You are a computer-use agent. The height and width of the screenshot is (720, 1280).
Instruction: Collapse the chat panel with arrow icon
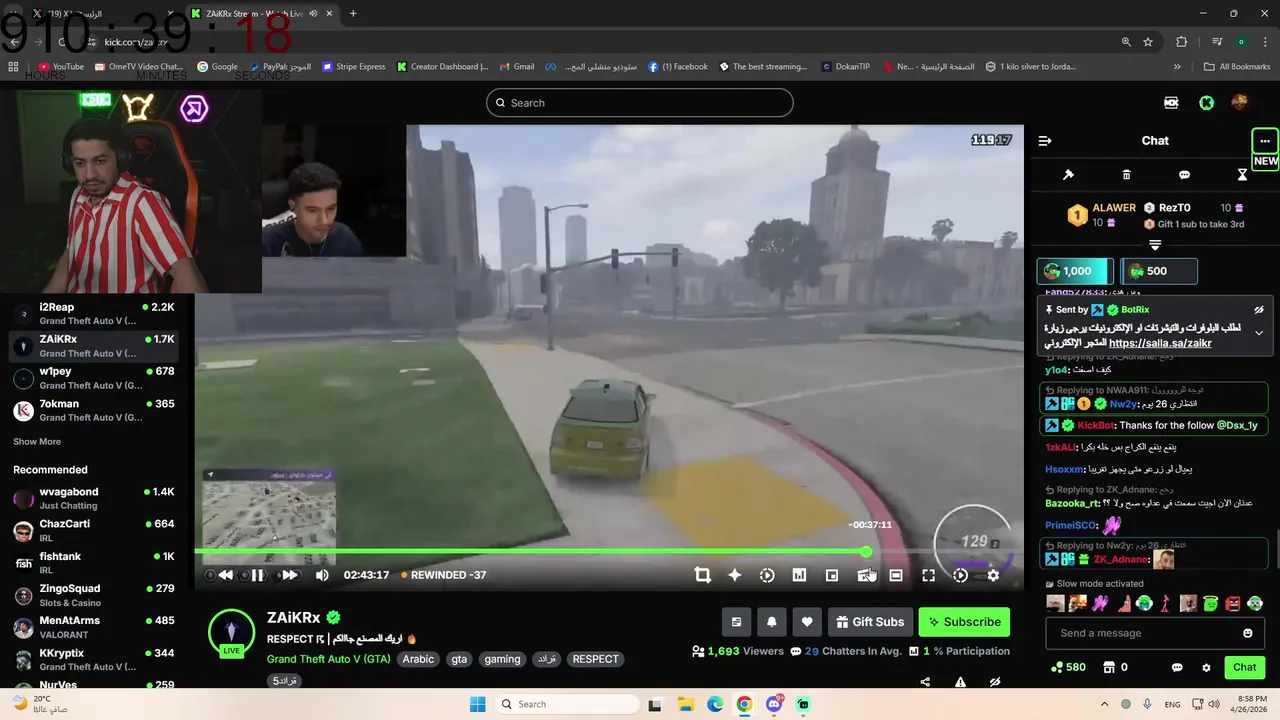point(1045,141)
